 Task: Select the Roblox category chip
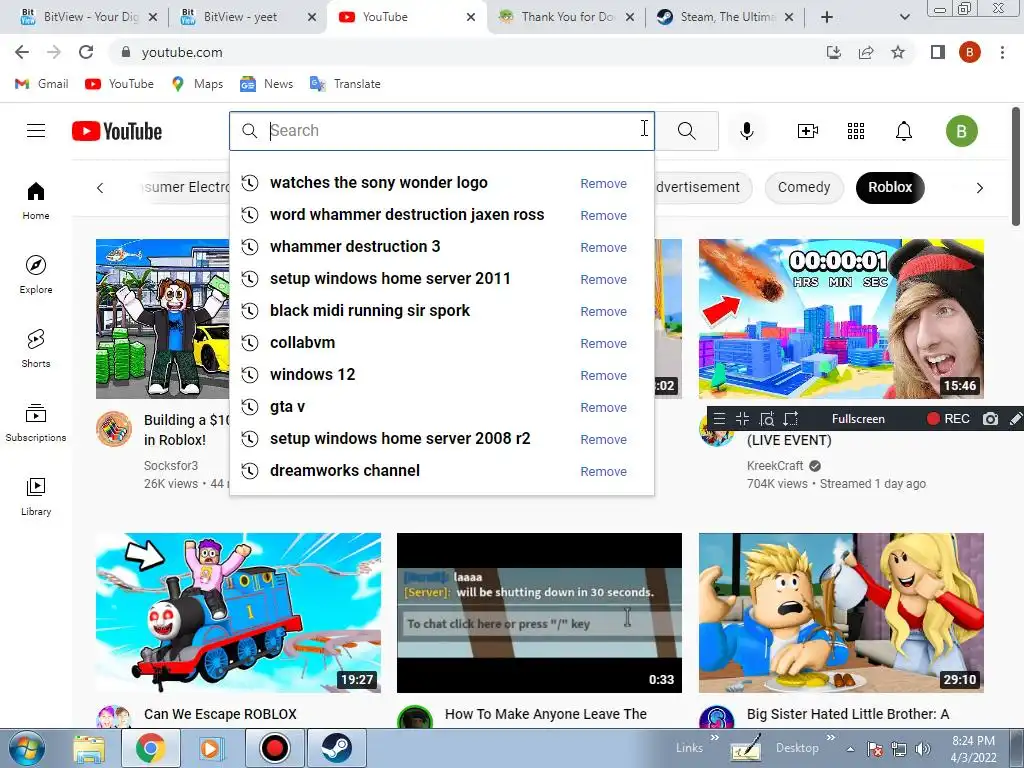[889, 187]
